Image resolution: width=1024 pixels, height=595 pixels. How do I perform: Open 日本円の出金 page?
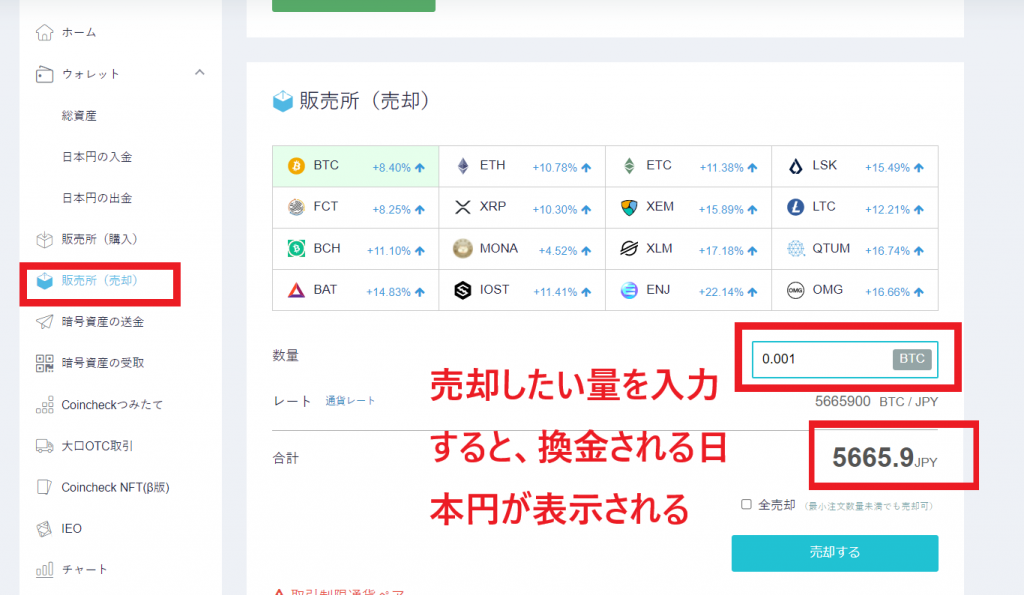(97, 198)
